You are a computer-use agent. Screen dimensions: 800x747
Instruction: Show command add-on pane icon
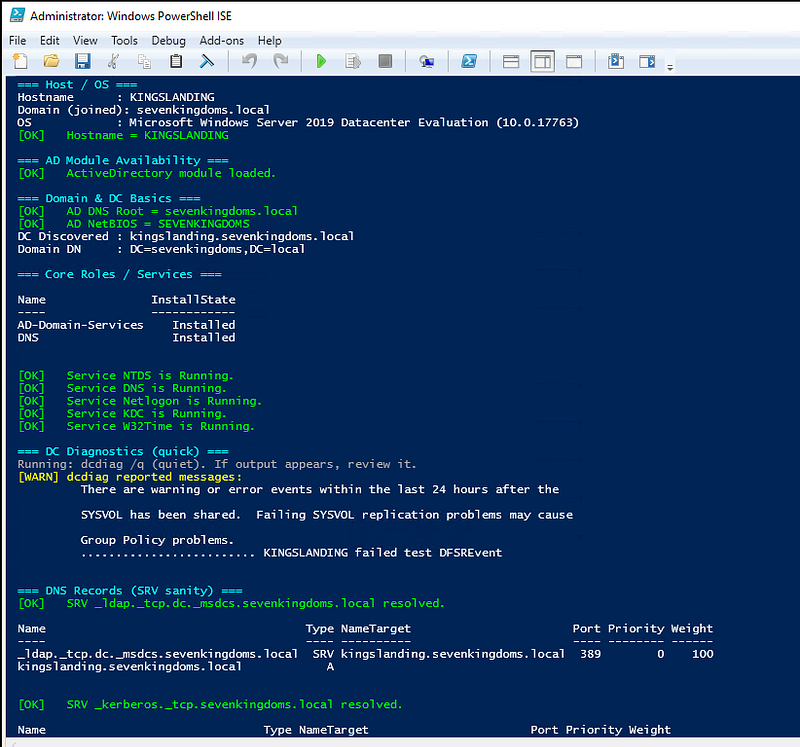click(647, 62)
